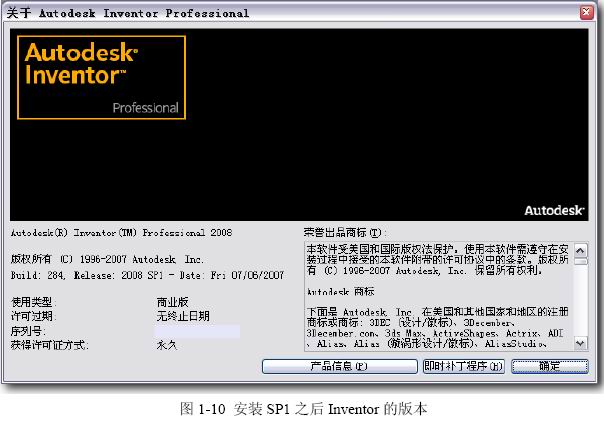Click the 'Autodesk 商标' heading in text box
Screen dimensions: 604x424
tap(341, 292)
